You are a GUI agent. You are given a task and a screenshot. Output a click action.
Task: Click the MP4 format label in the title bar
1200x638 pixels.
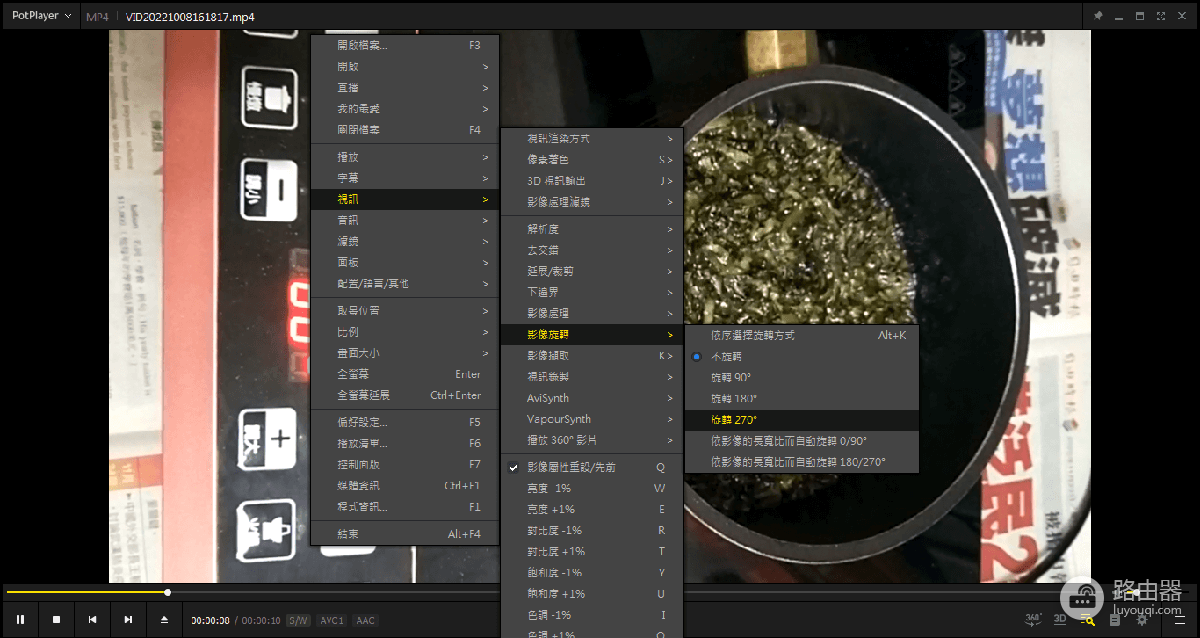(x=97, y=17)
